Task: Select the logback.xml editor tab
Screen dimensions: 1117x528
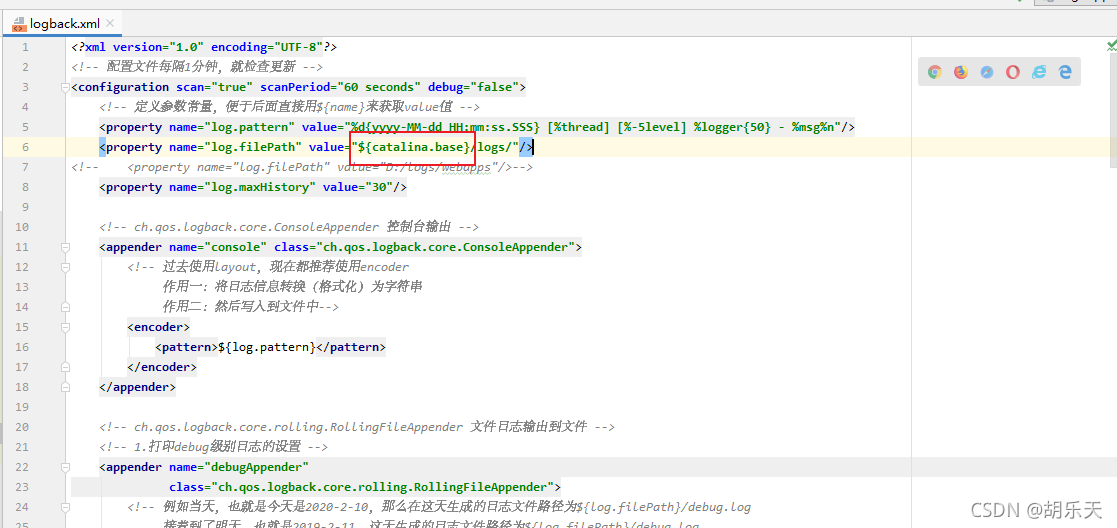Action: [x=64, y=24]
